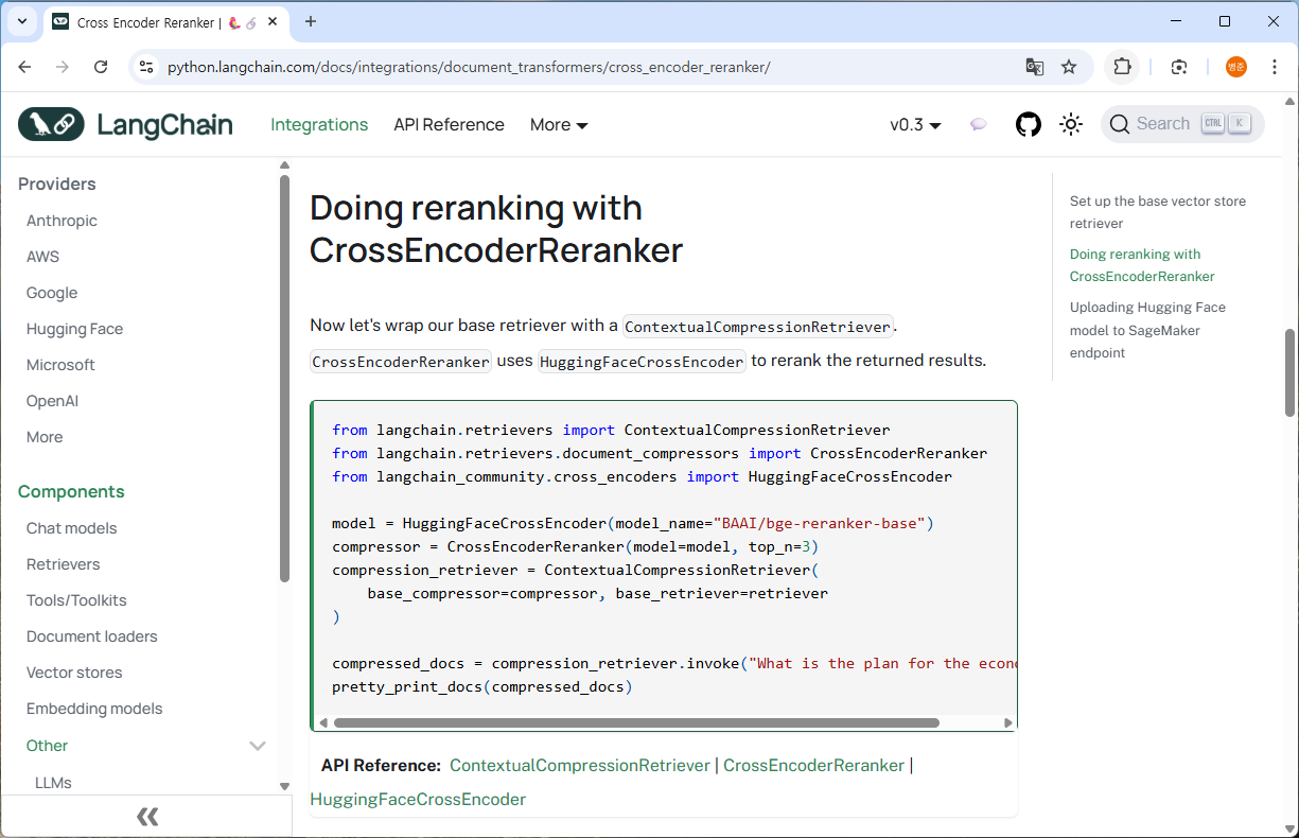Screen dimensions: 1299x838
Task: Open LLMs in sidebar
Action: coord(53,782)
